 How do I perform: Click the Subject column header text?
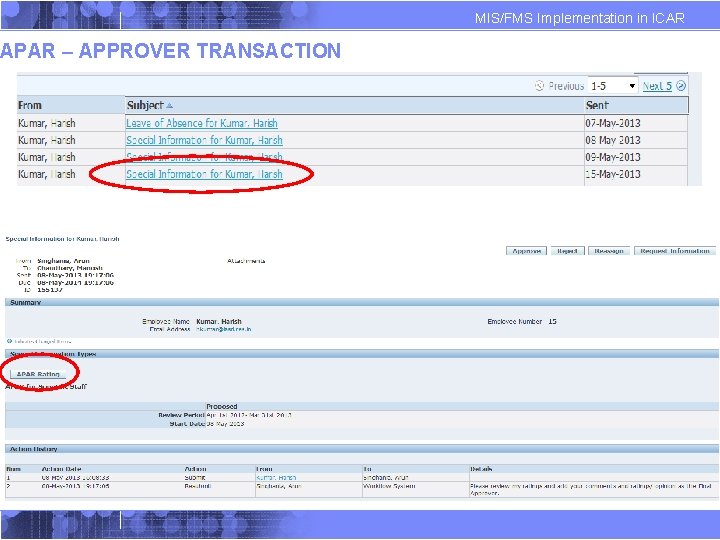coord(145,105)
